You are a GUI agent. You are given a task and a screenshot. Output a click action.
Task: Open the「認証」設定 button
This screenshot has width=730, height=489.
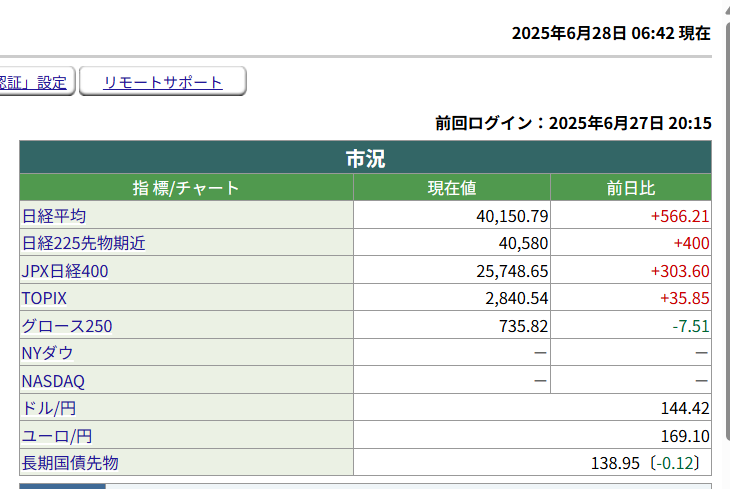[33, 82]
